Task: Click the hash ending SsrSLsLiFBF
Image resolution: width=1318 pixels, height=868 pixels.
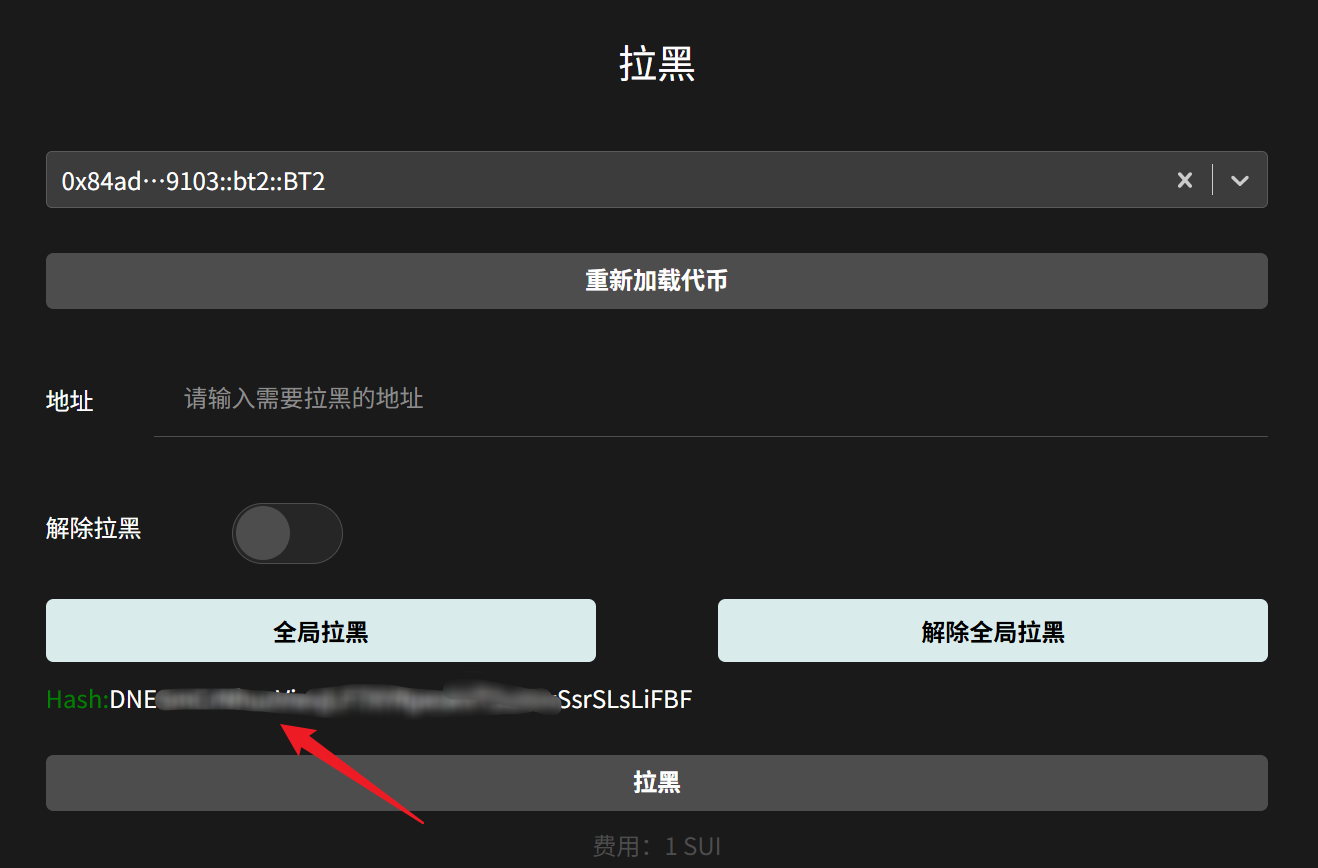Action: click(x=625, y=699)
